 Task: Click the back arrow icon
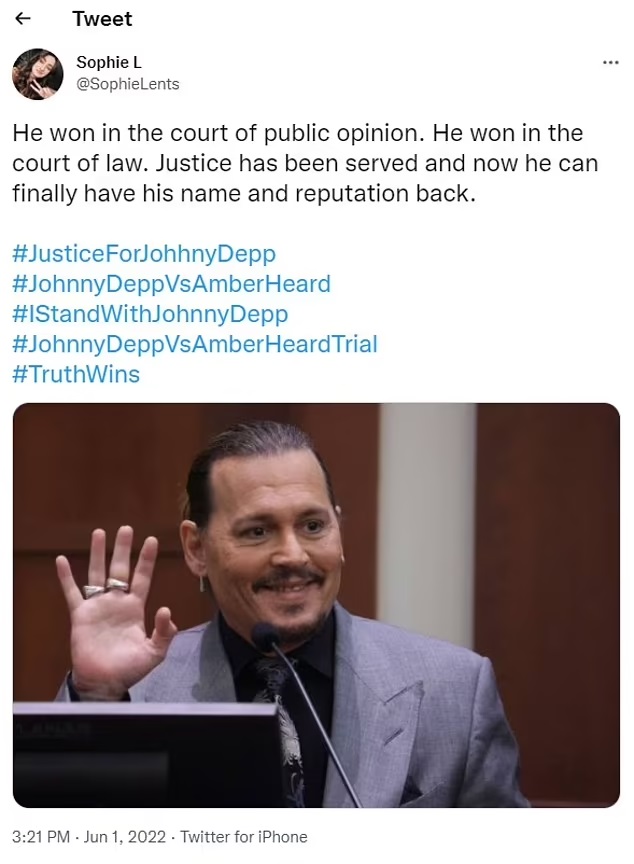23,19
